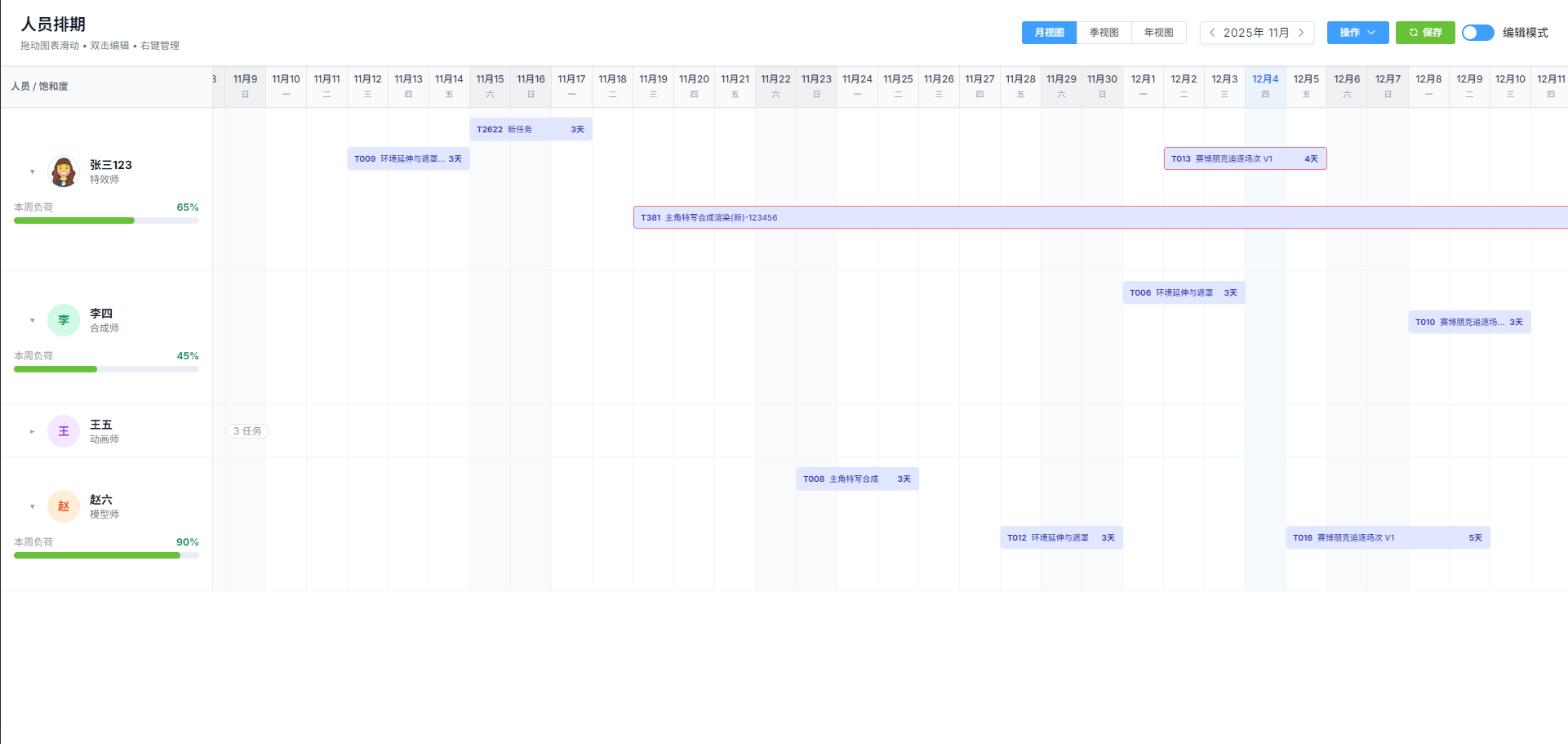Click 赵六's orange avatar icon

tap(63, 506)
